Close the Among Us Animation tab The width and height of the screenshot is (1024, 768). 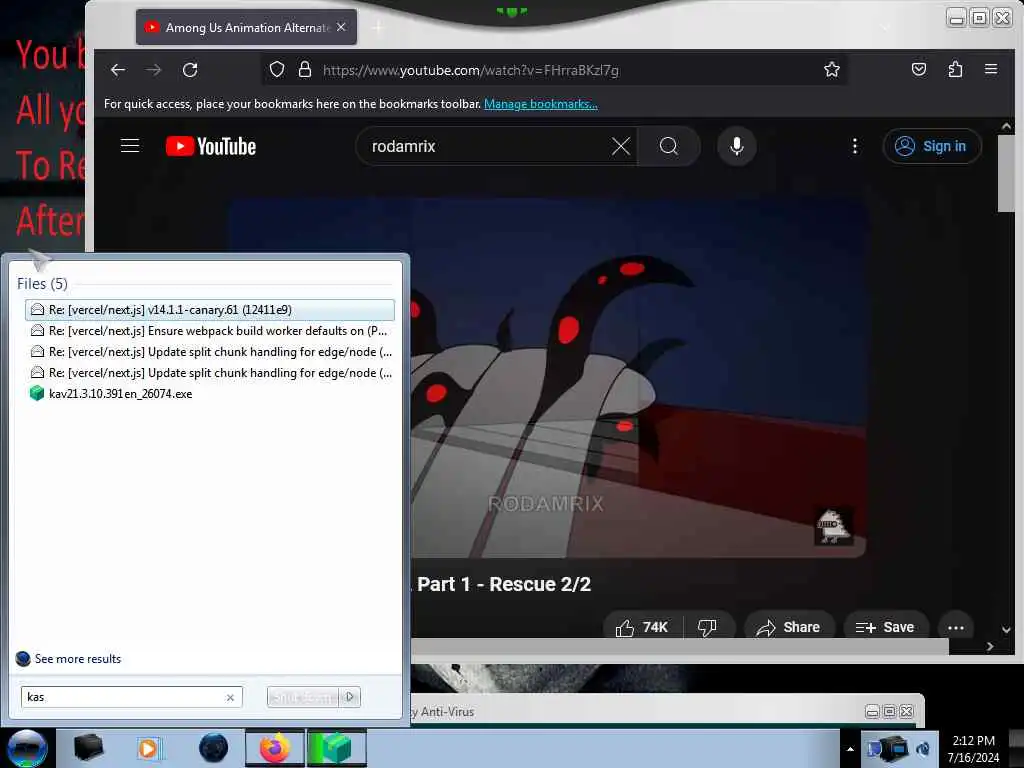click(x=341, y=27)
